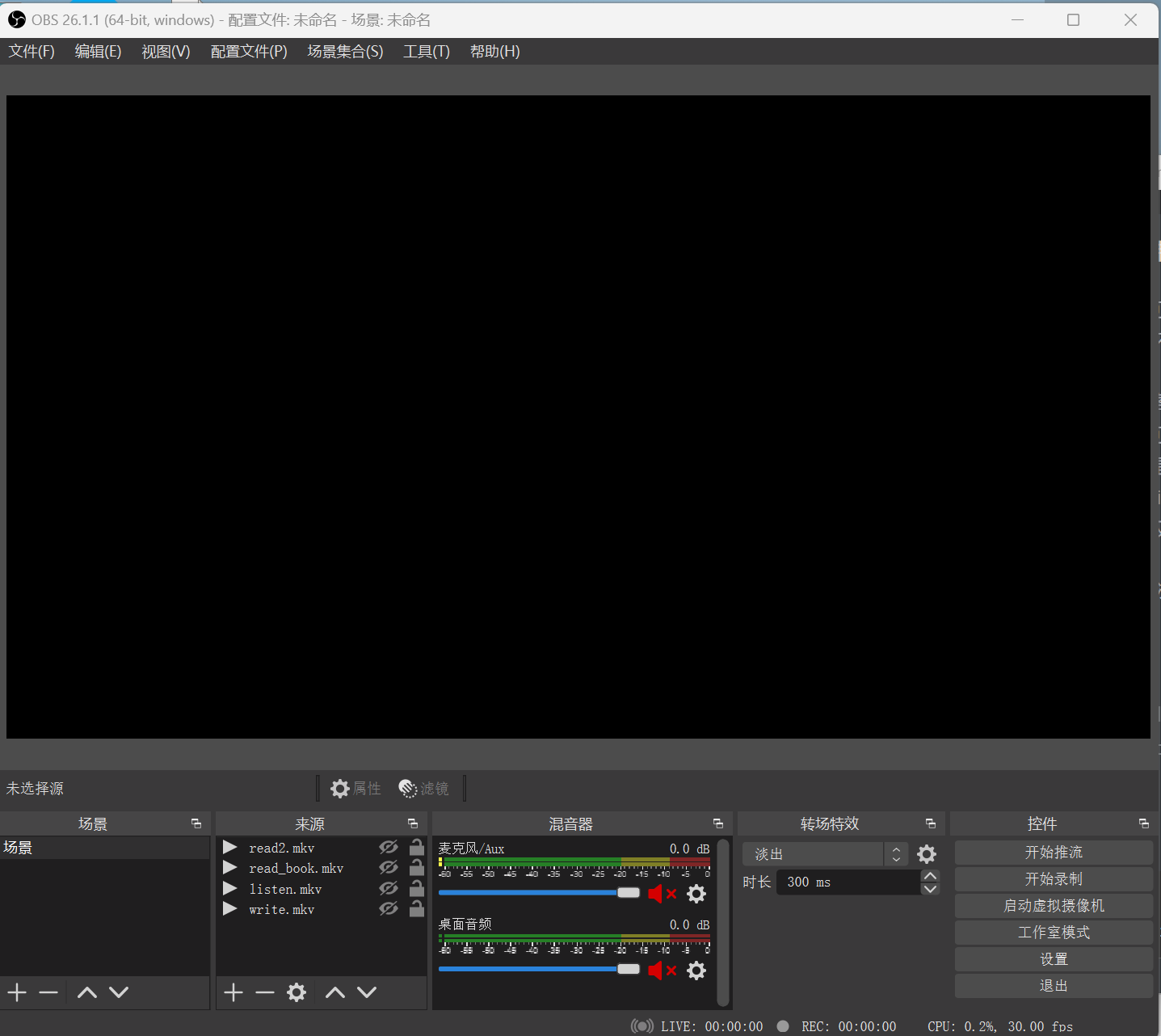Click the 滤镜 filters button

click(424, 788)
